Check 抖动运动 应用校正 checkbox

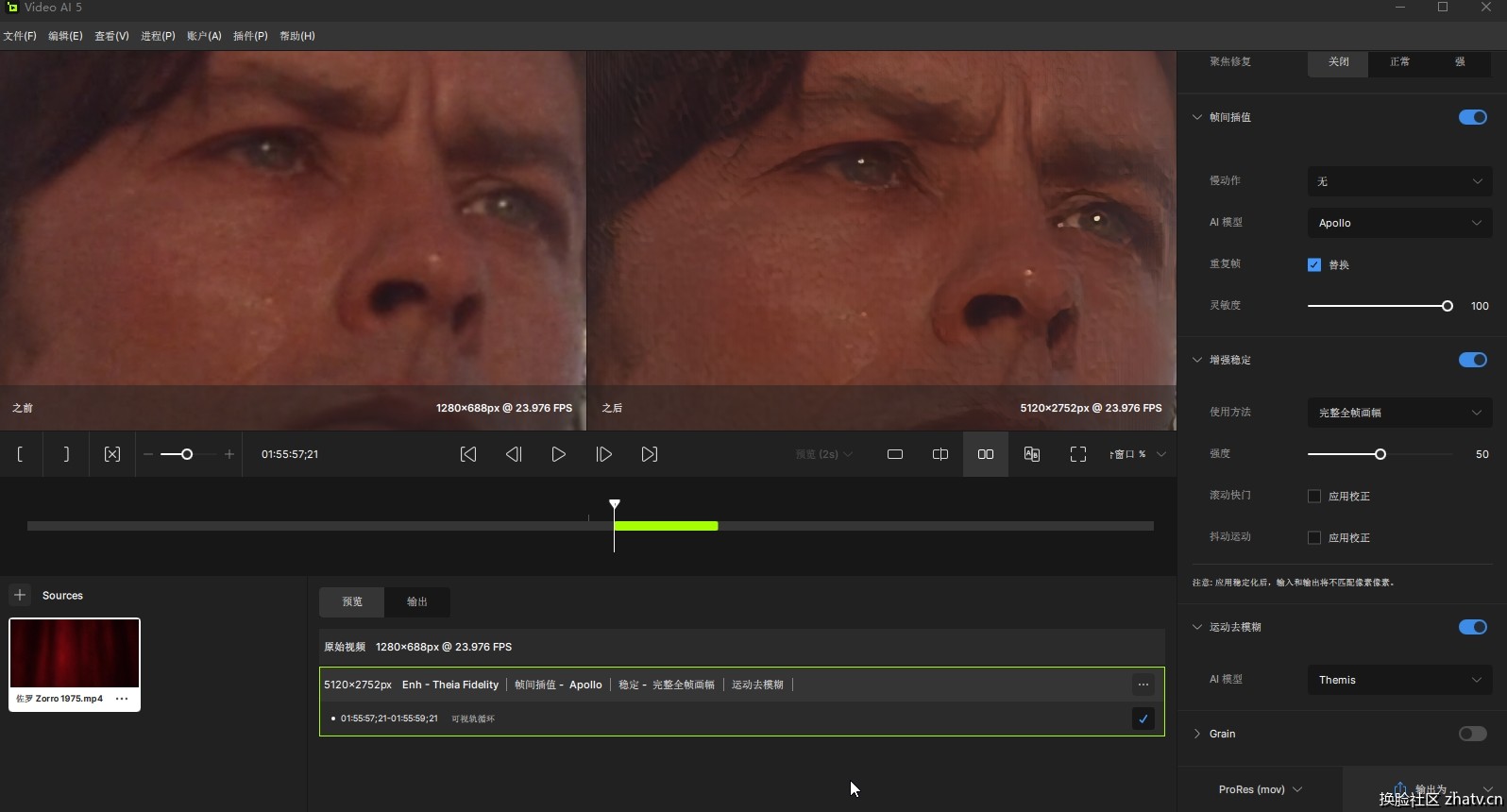tap(1314, 537)
